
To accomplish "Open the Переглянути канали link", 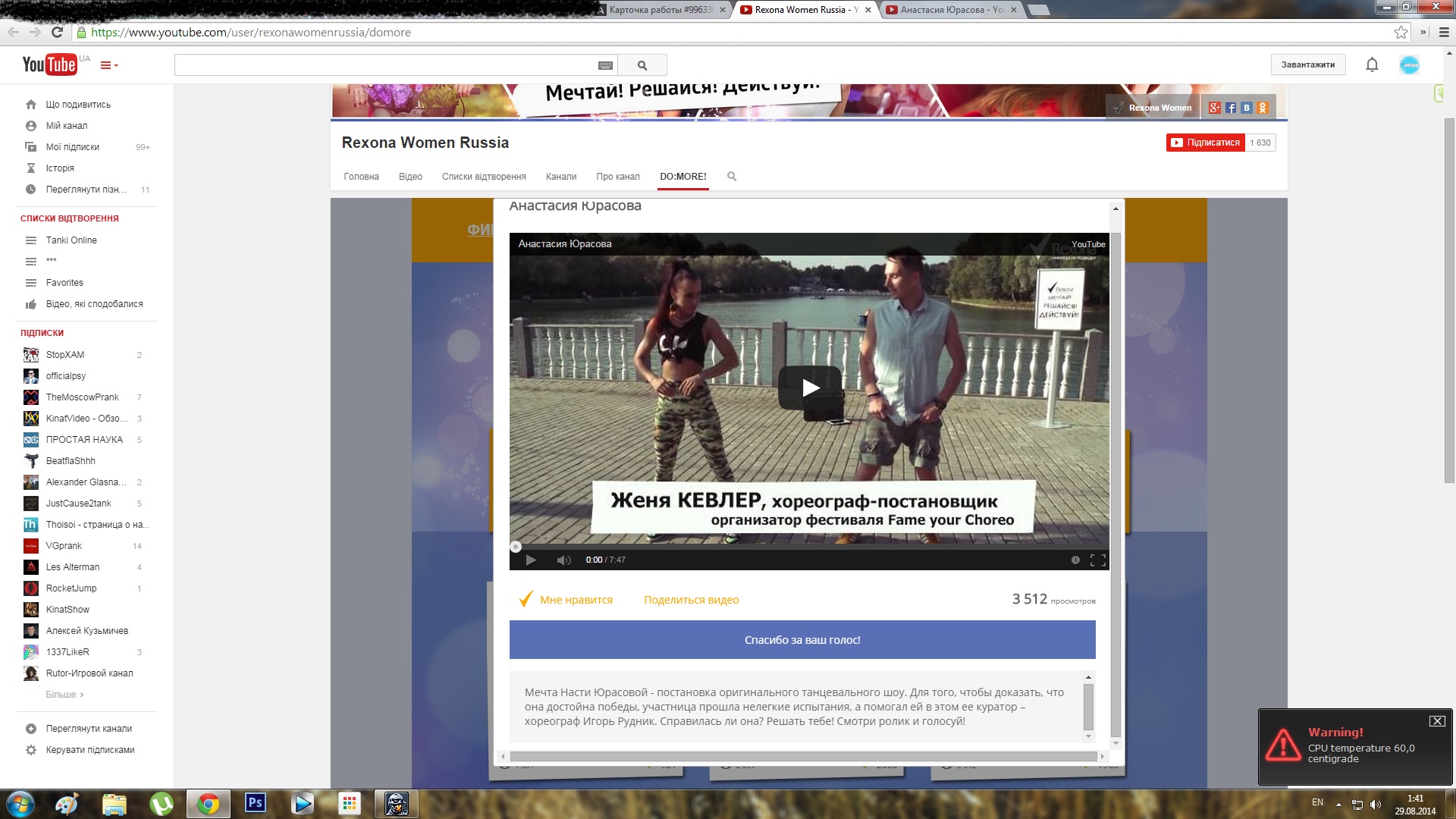I will tap(89, 729).
